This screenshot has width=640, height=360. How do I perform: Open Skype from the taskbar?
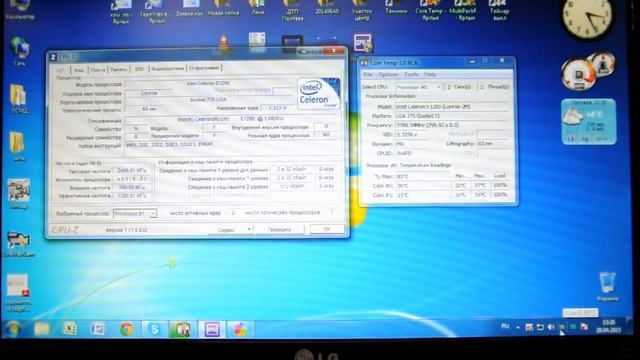[155, 329]
